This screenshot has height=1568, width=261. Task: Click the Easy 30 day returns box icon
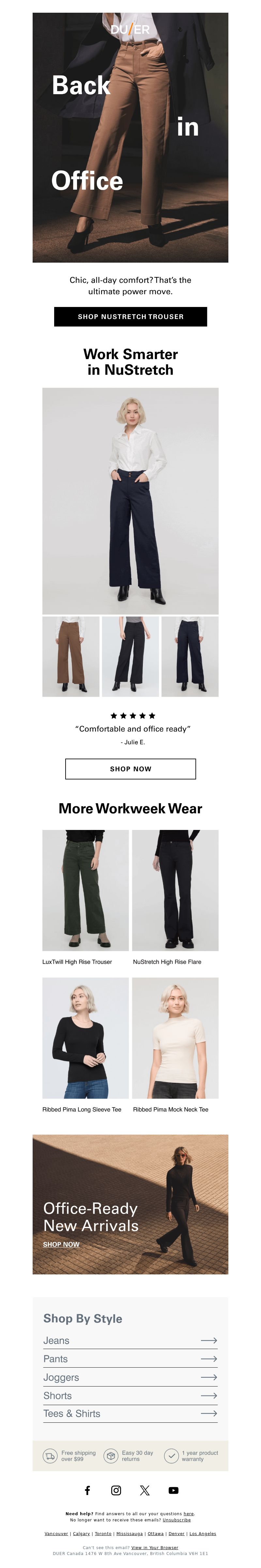[110, 1456]
